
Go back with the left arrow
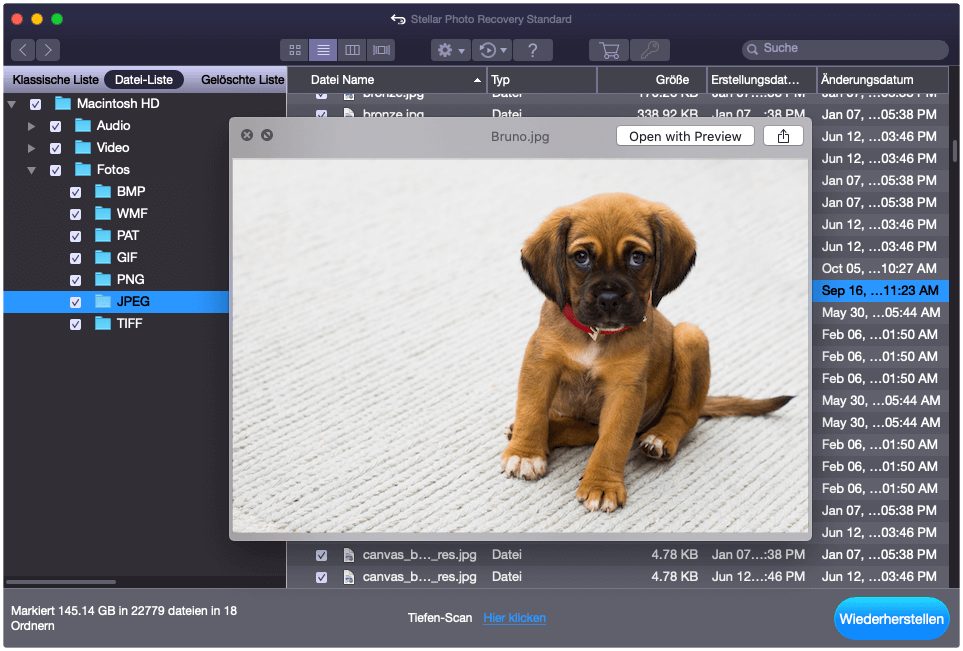click(x=23, y=50)
